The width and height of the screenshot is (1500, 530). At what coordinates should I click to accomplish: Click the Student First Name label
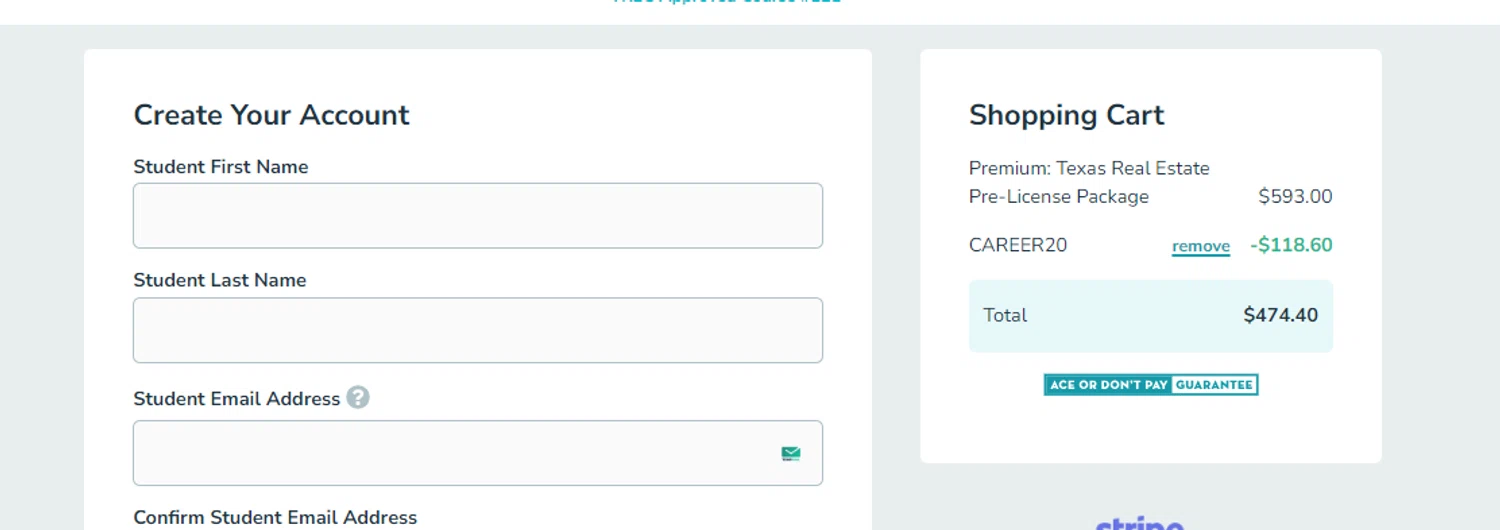221,167
